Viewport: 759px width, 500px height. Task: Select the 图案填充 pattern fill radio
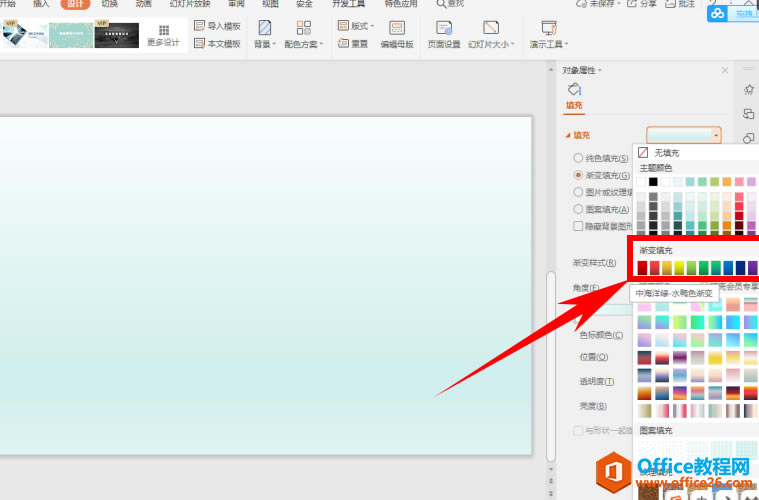click(578, 209)
